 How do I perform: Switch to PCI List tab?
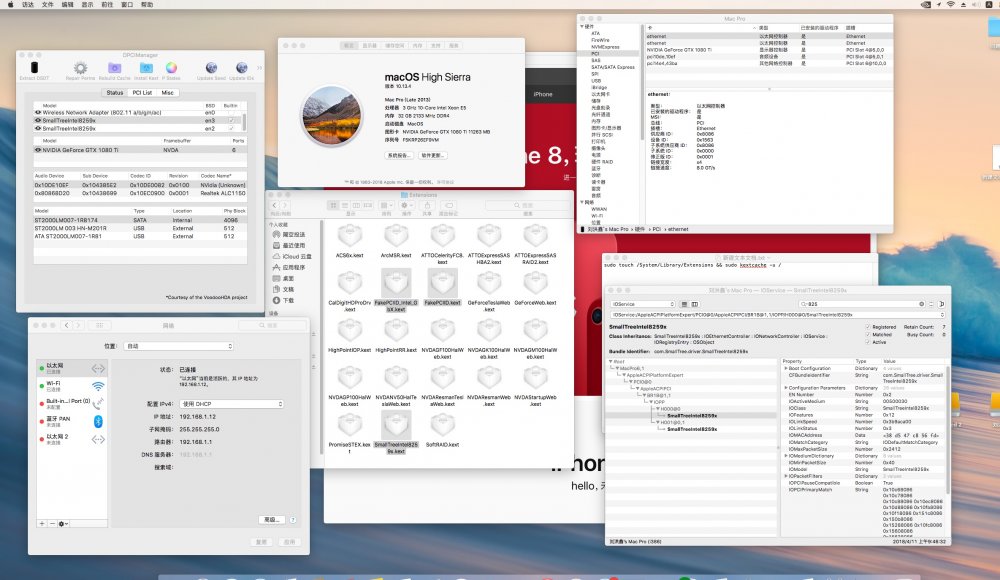(142, 93)
